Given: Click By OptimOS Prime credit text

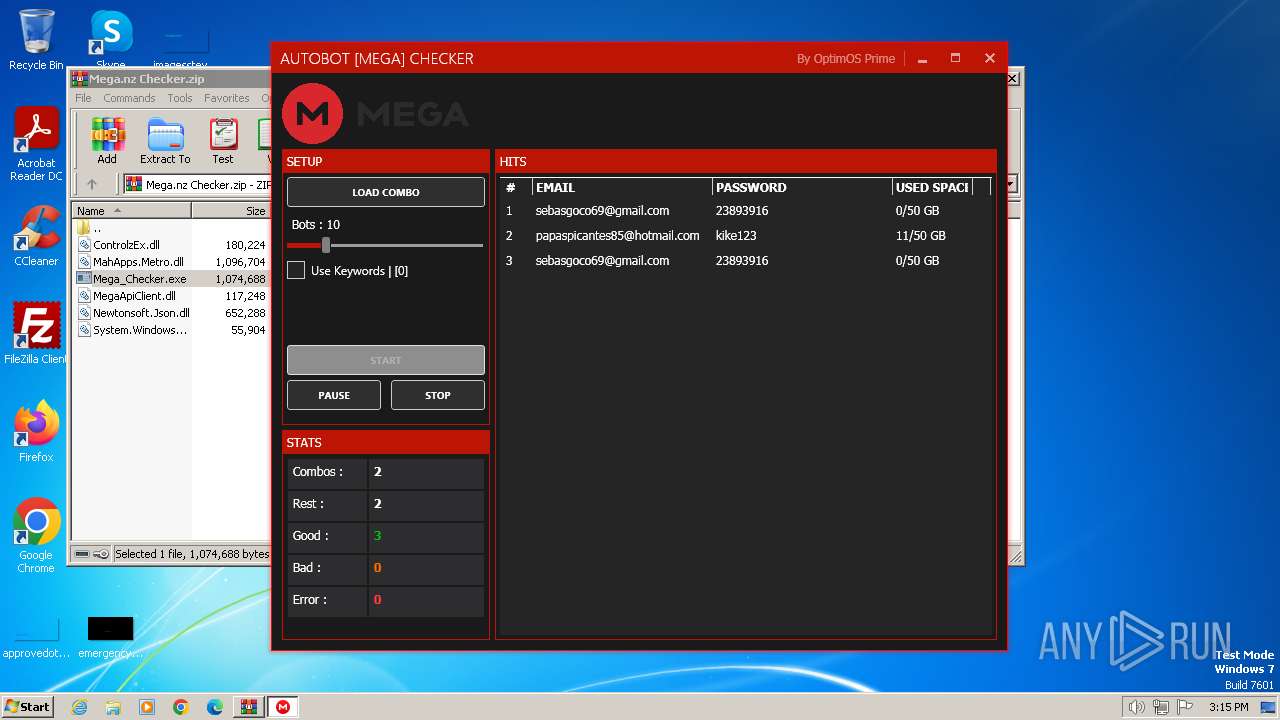Looking at the screenshot, I should click(x=846, y=59).
